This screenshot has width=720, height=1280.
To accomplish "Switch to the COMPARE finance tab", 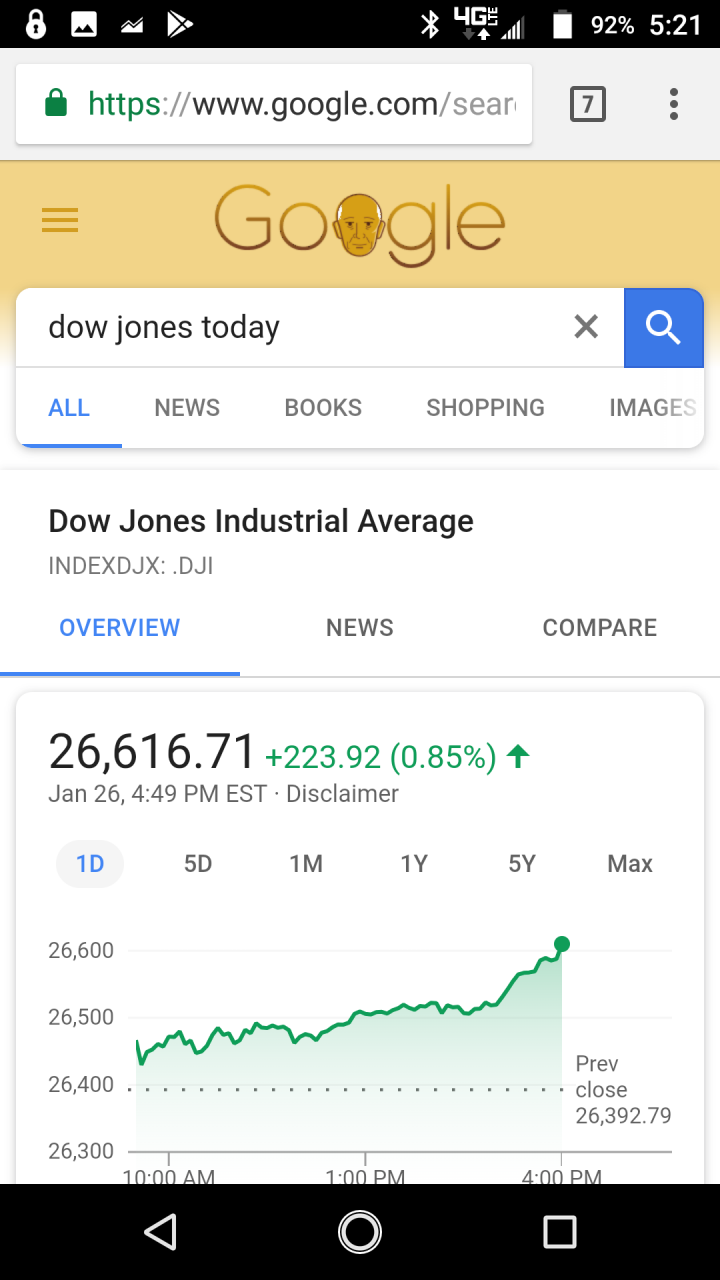I will pos(600,628).
